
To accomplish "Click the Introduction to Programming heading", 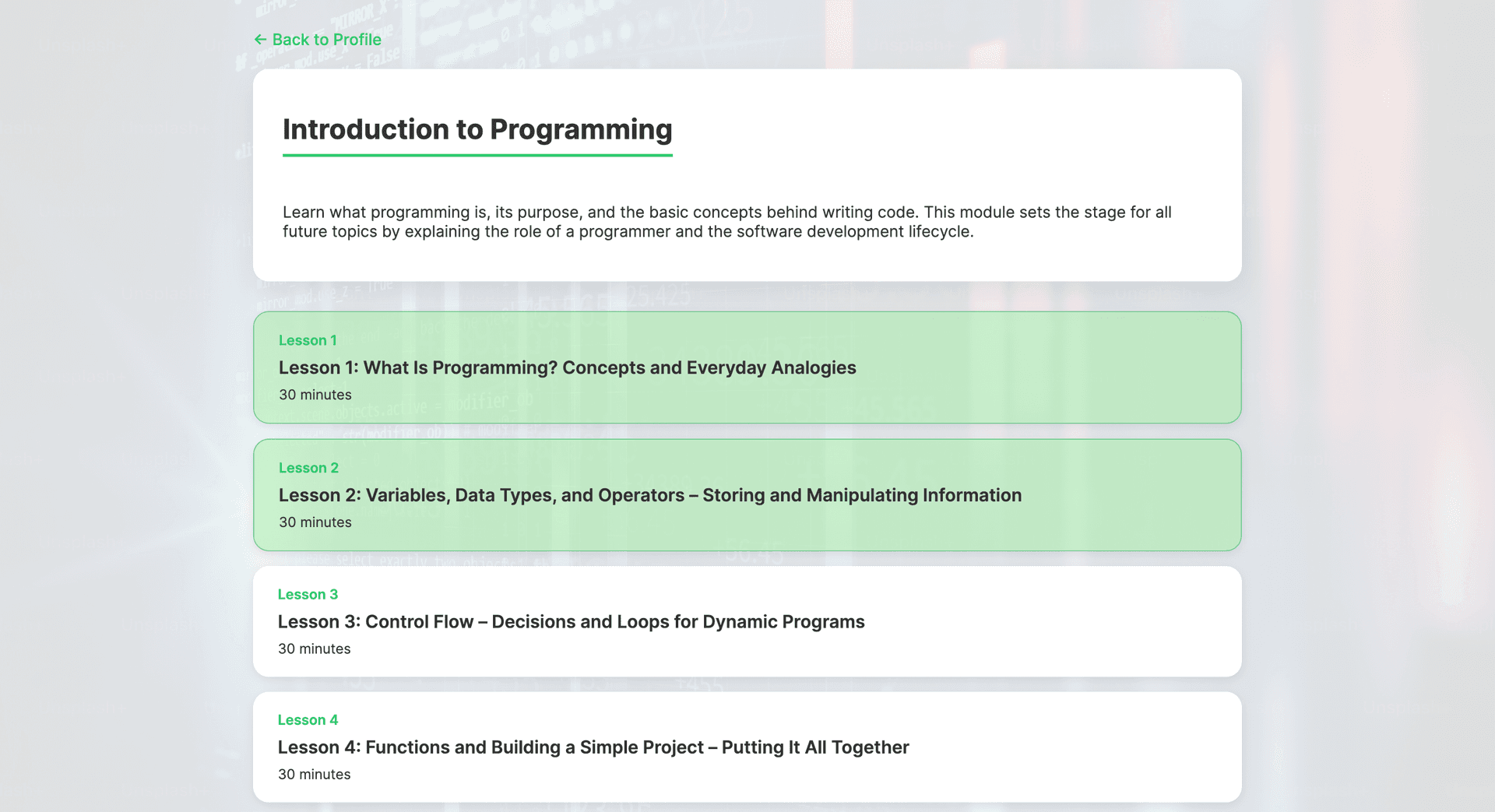I will coord(477,129).
